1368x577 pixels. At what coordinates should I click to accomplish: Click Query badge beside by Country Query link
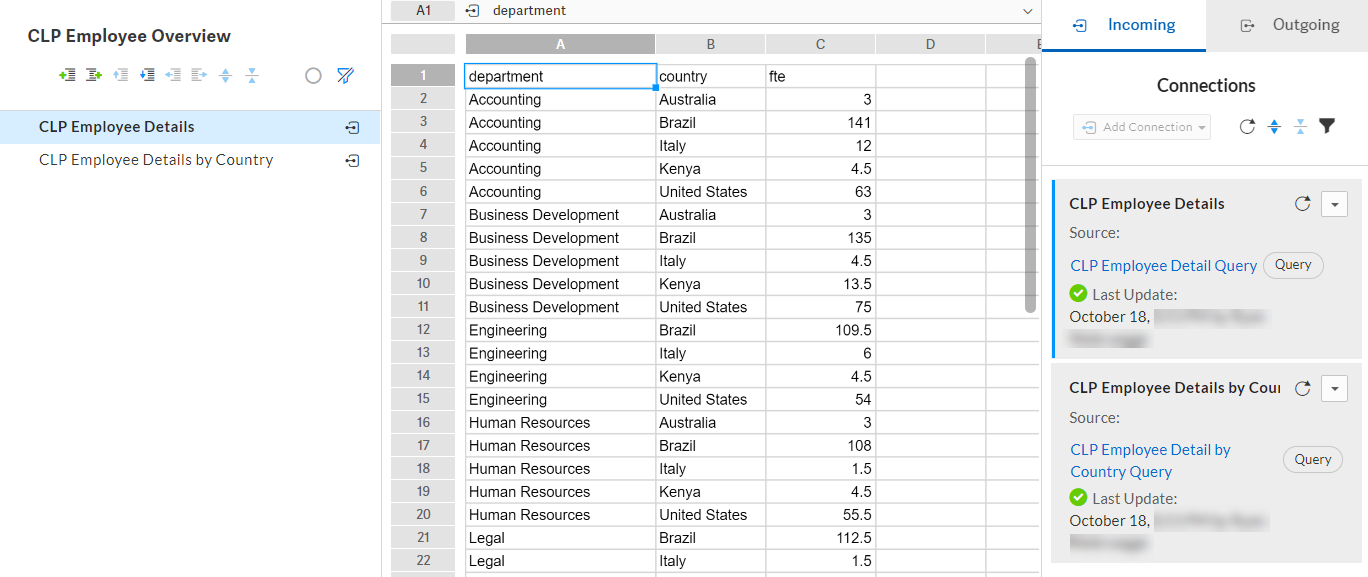(x=1313, y=460)
